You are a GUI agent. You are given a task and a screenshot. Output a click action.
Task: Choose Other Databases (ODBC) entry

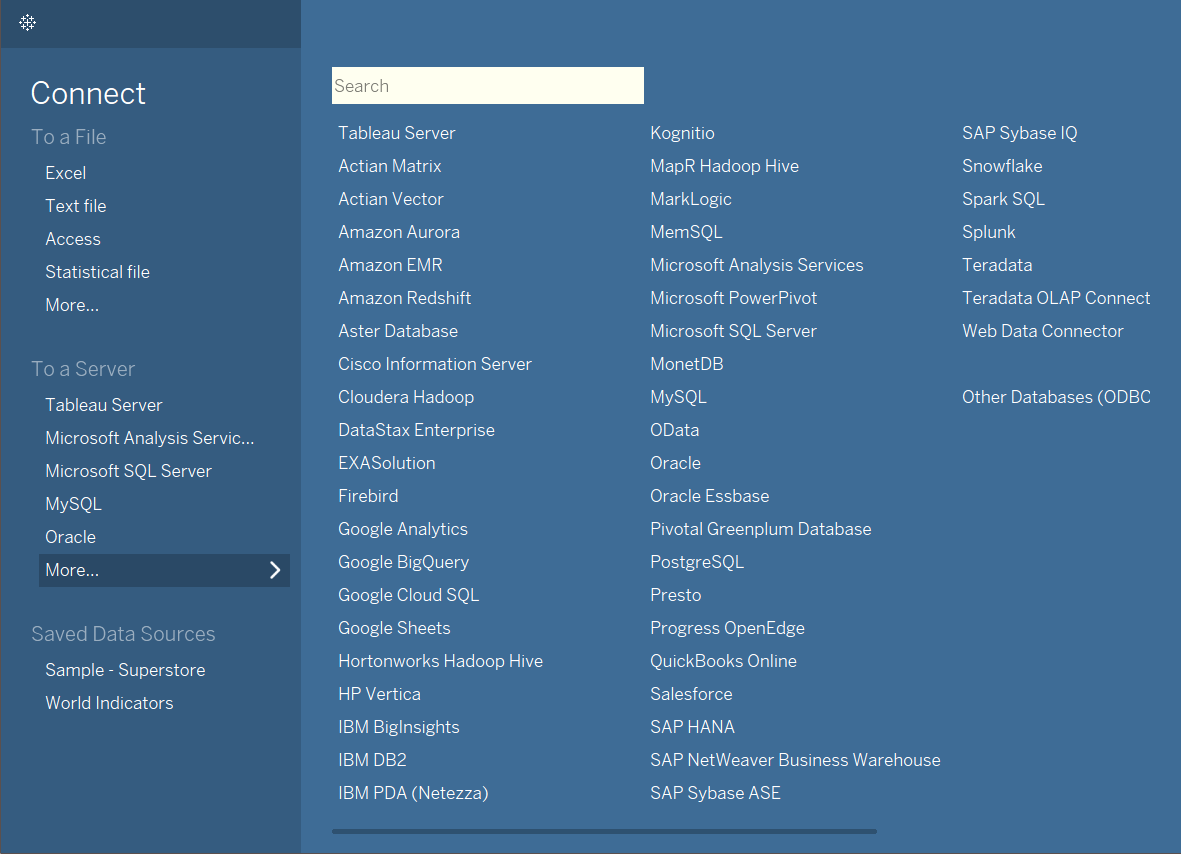[x=1056, y=397]
